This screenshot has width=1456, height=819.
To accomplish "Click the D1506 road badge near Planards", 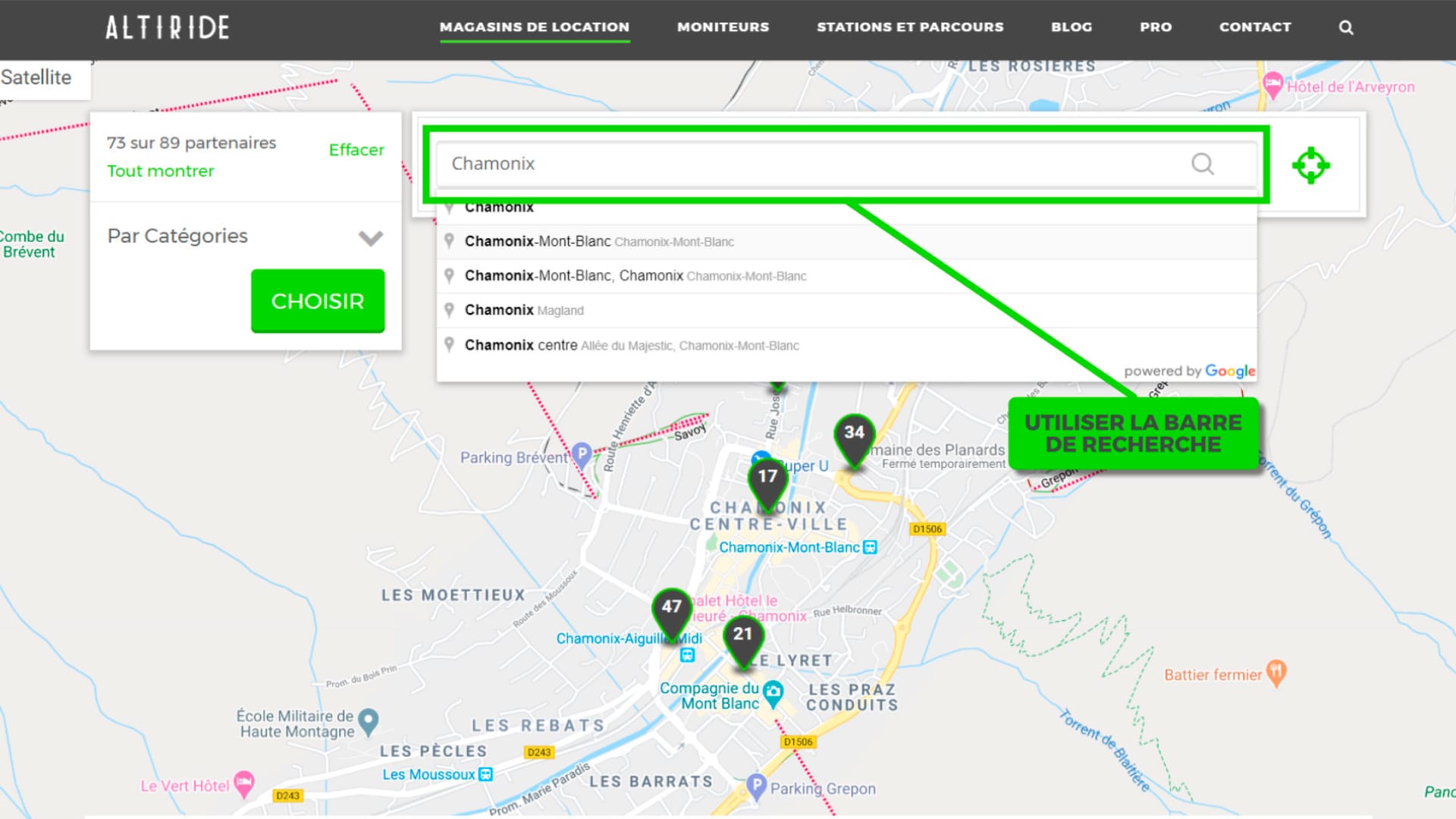I will pos(927,529).
